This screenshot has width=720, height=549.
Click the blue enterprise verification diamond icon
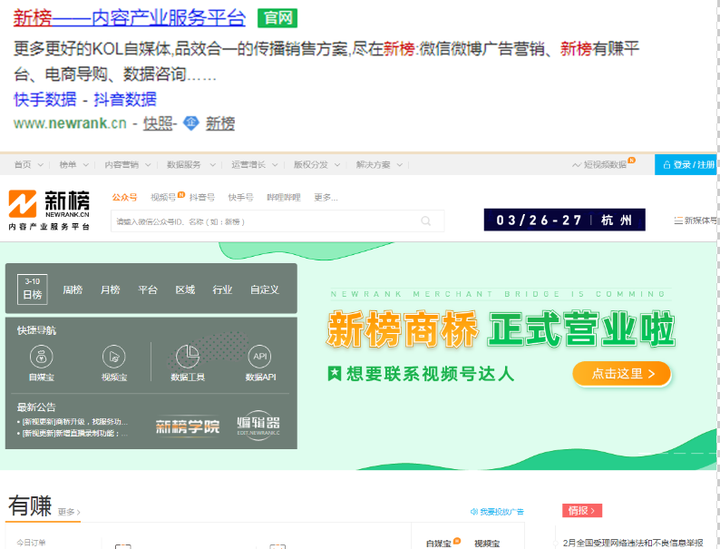pos(191,123)
